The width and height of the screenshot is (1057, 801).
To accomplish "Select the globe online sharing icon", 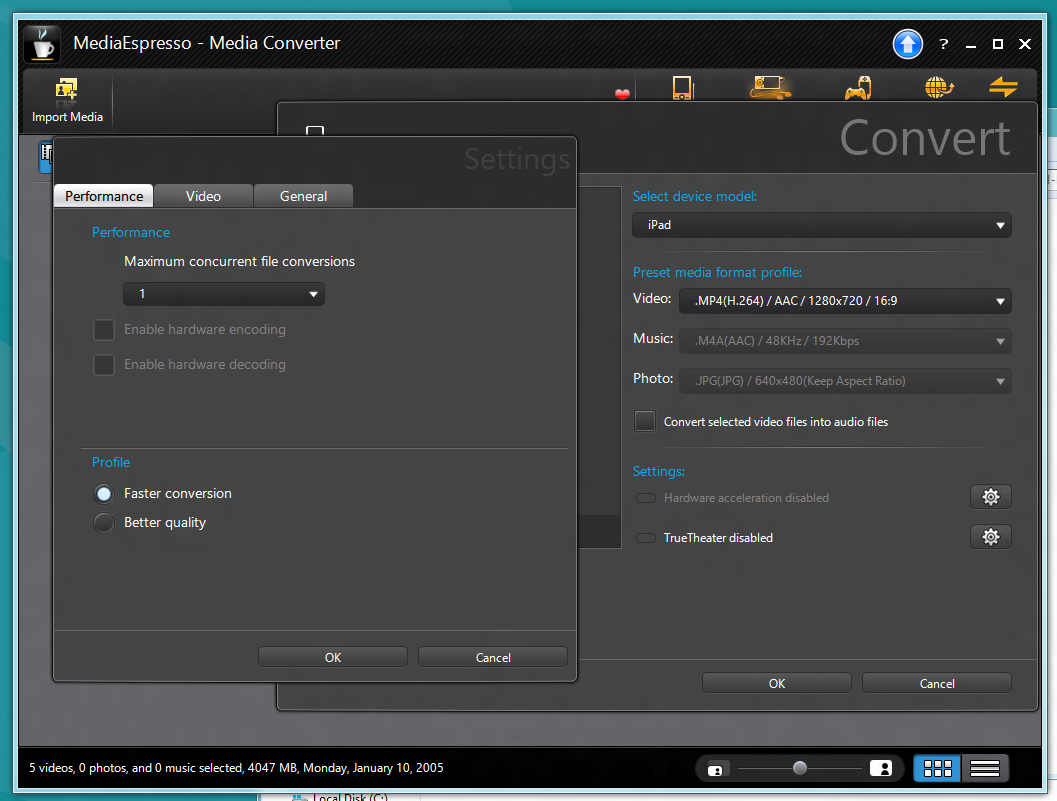I will coord(939,88).
